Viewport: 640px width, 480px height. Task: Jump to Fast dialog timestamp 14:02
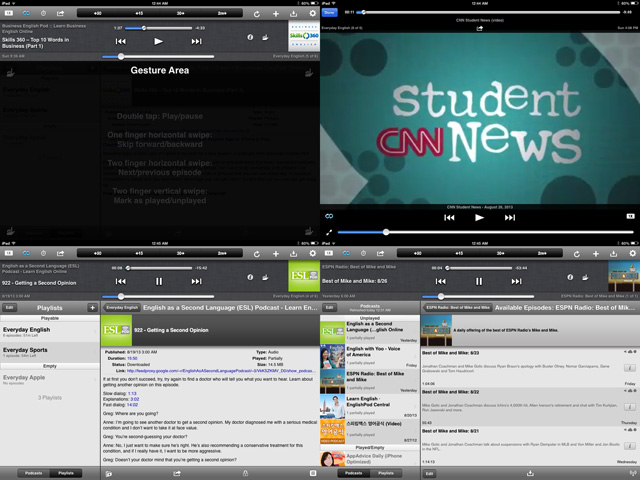tap(132, 405)
